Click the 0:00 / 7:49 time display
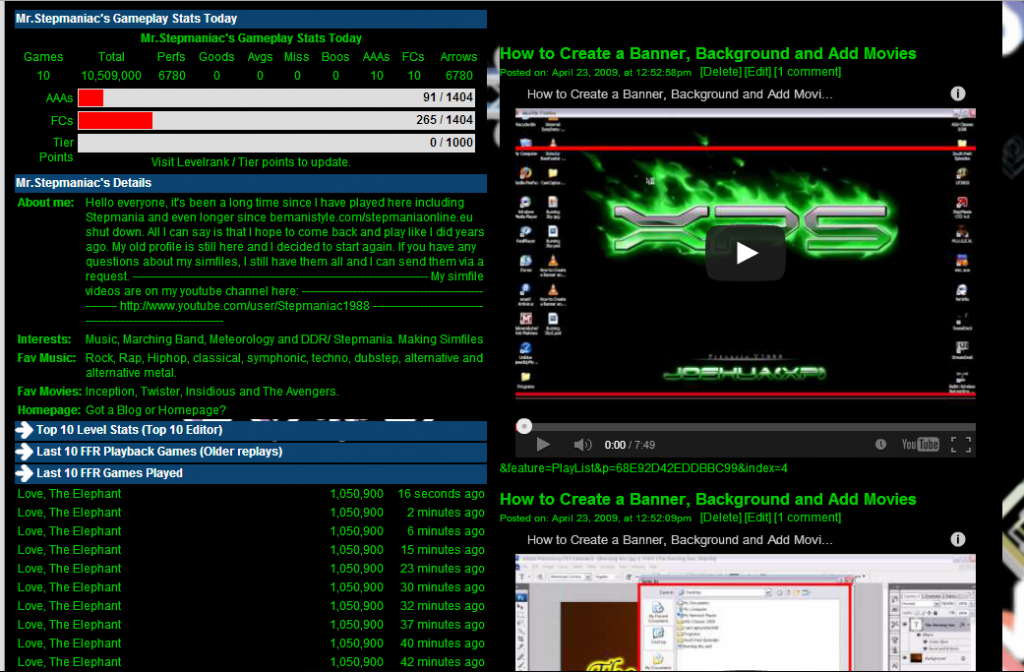Screen dimensions: 1024x672 click(x=630, y=445)
